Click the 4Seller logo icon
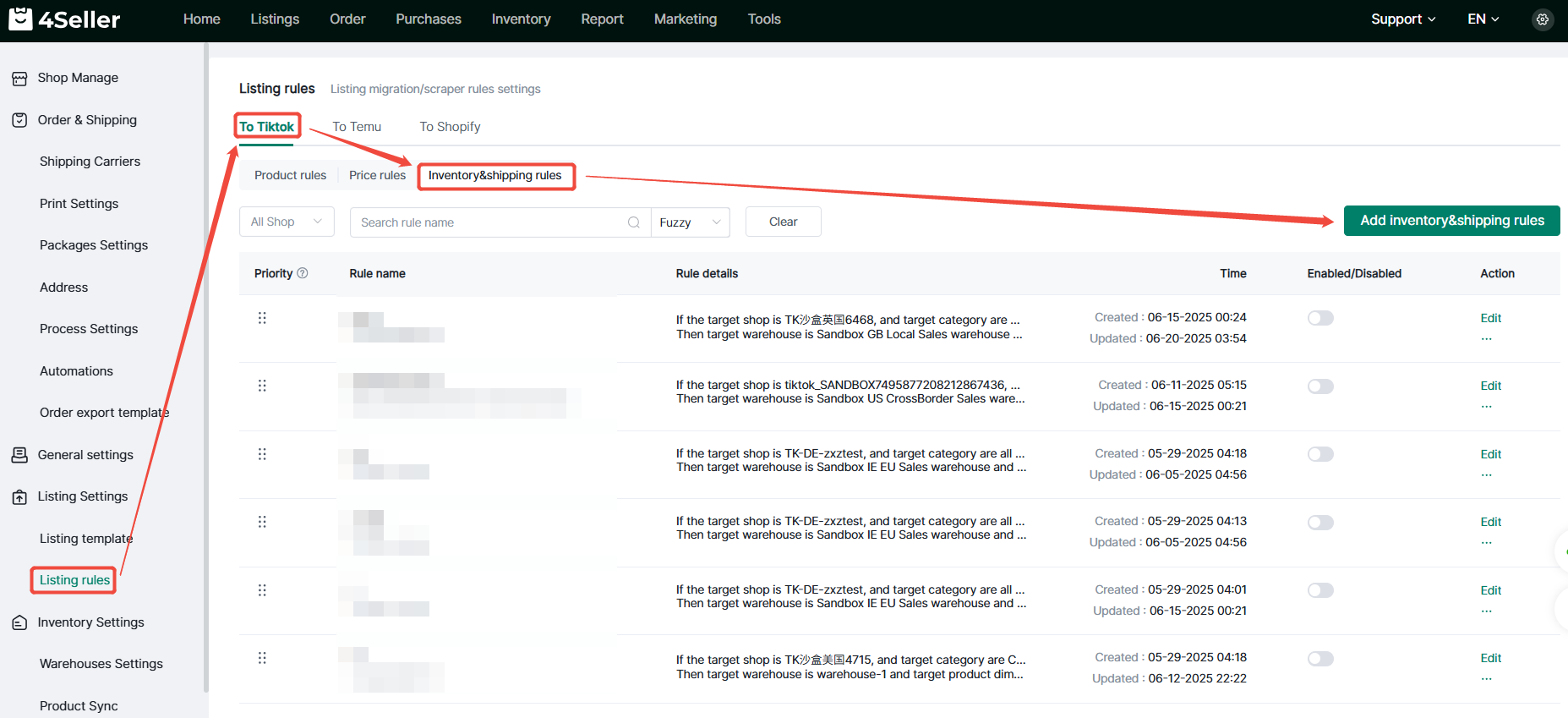 pyautogui.click(x=20, y=19)
